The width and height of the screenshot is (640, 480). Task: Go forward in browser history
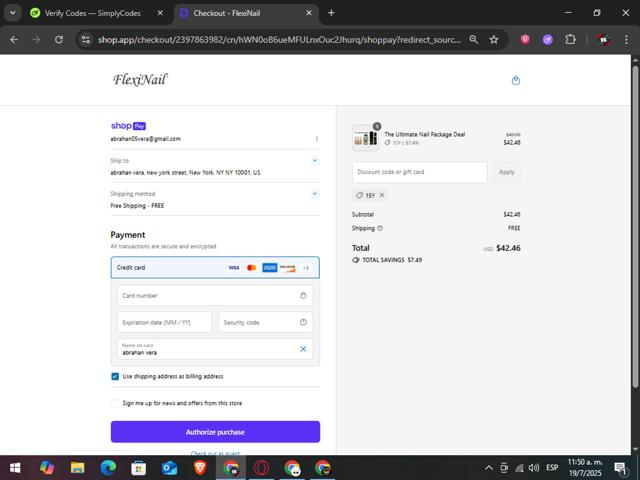(x=36, y=40)
